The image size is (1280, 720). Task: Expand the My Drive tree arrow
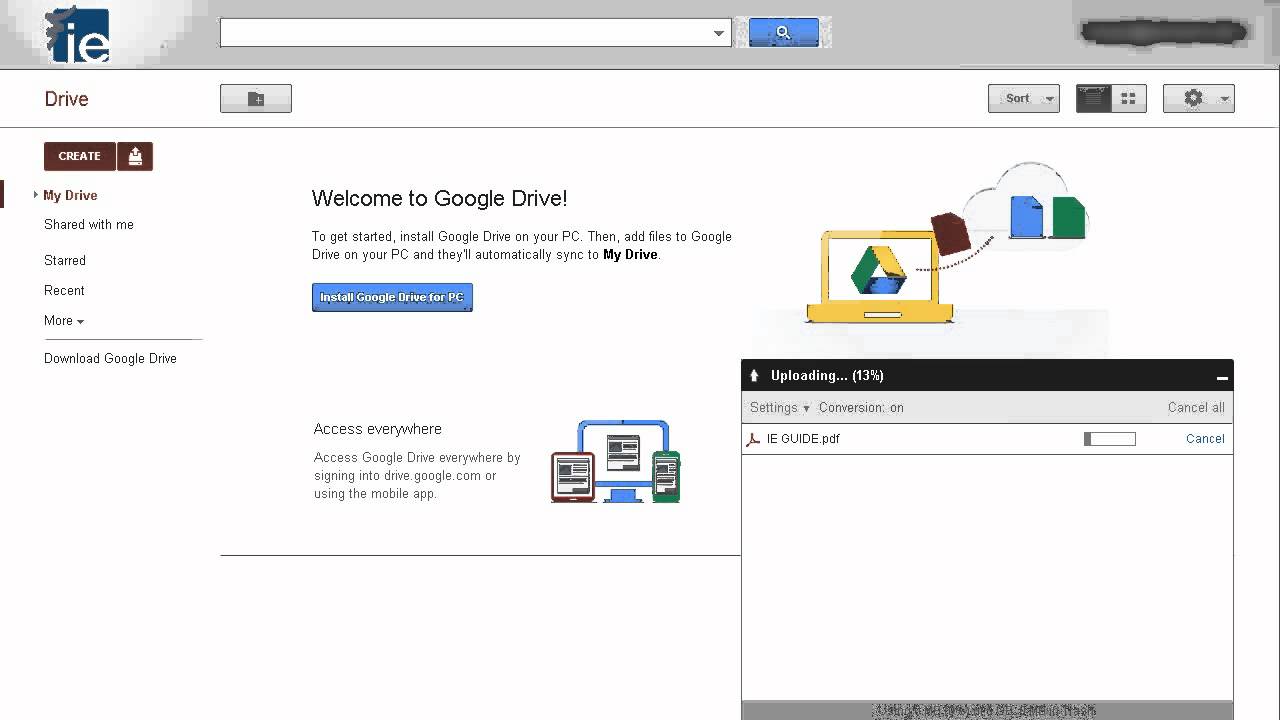(x=35, y=195)
